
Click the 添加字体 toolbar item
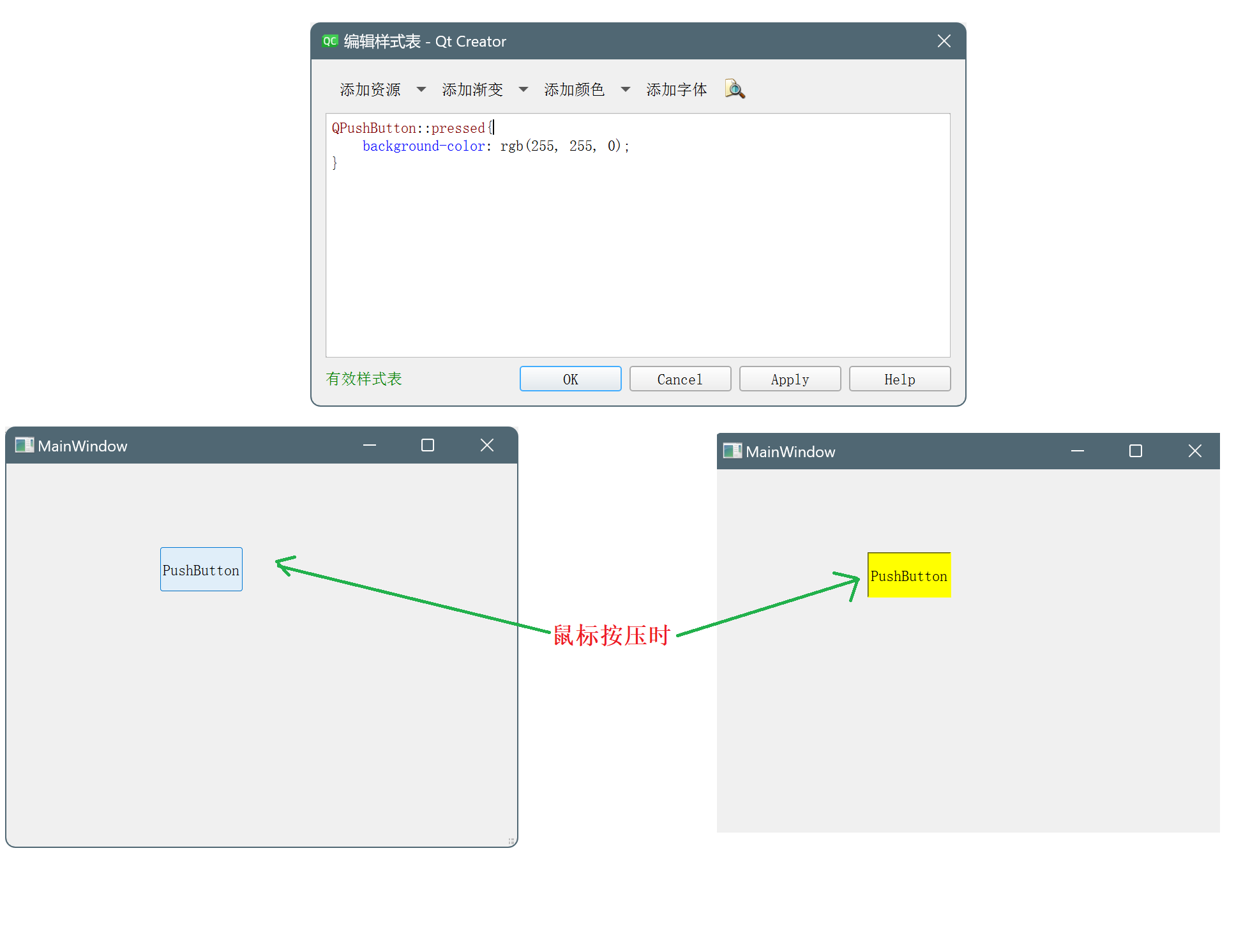(x=676, y=89)
